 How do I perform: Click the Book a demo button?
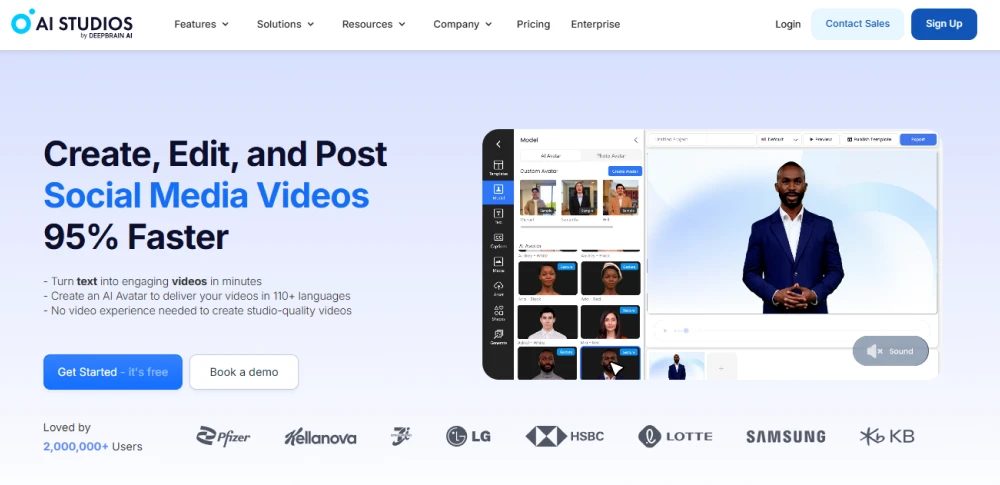tap(244, 372)
